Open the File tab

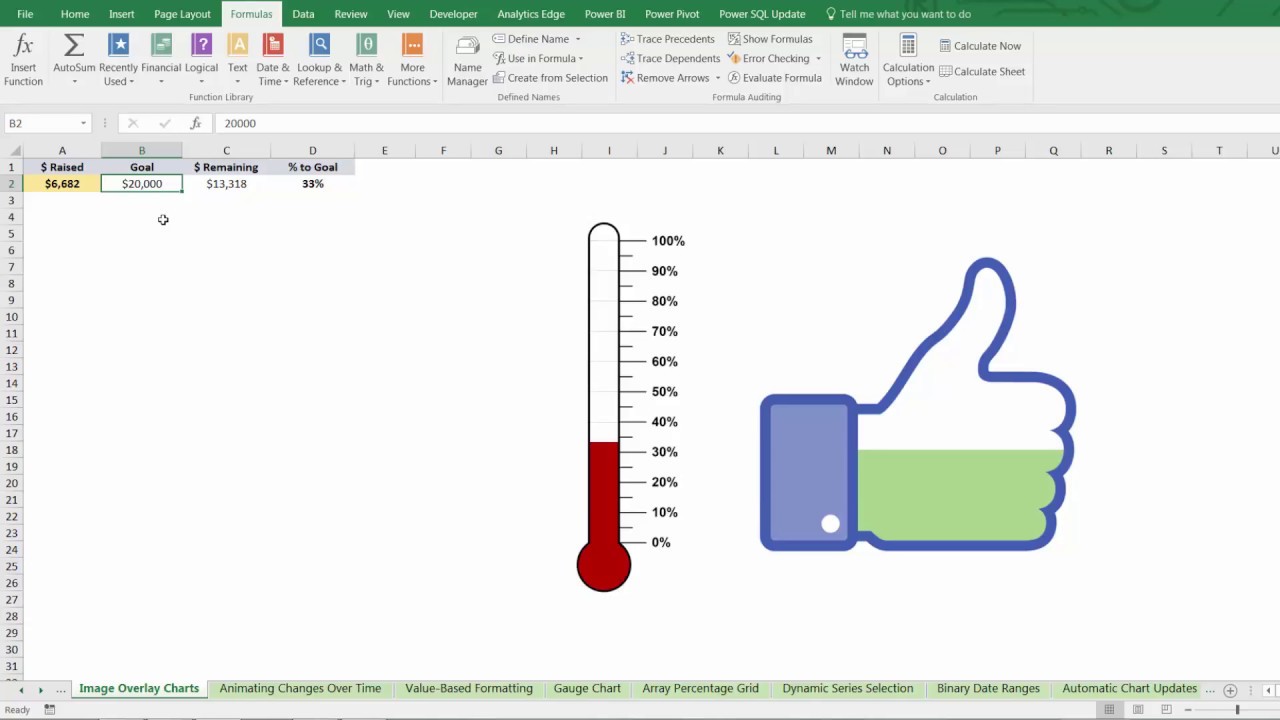tap(25, 14)
